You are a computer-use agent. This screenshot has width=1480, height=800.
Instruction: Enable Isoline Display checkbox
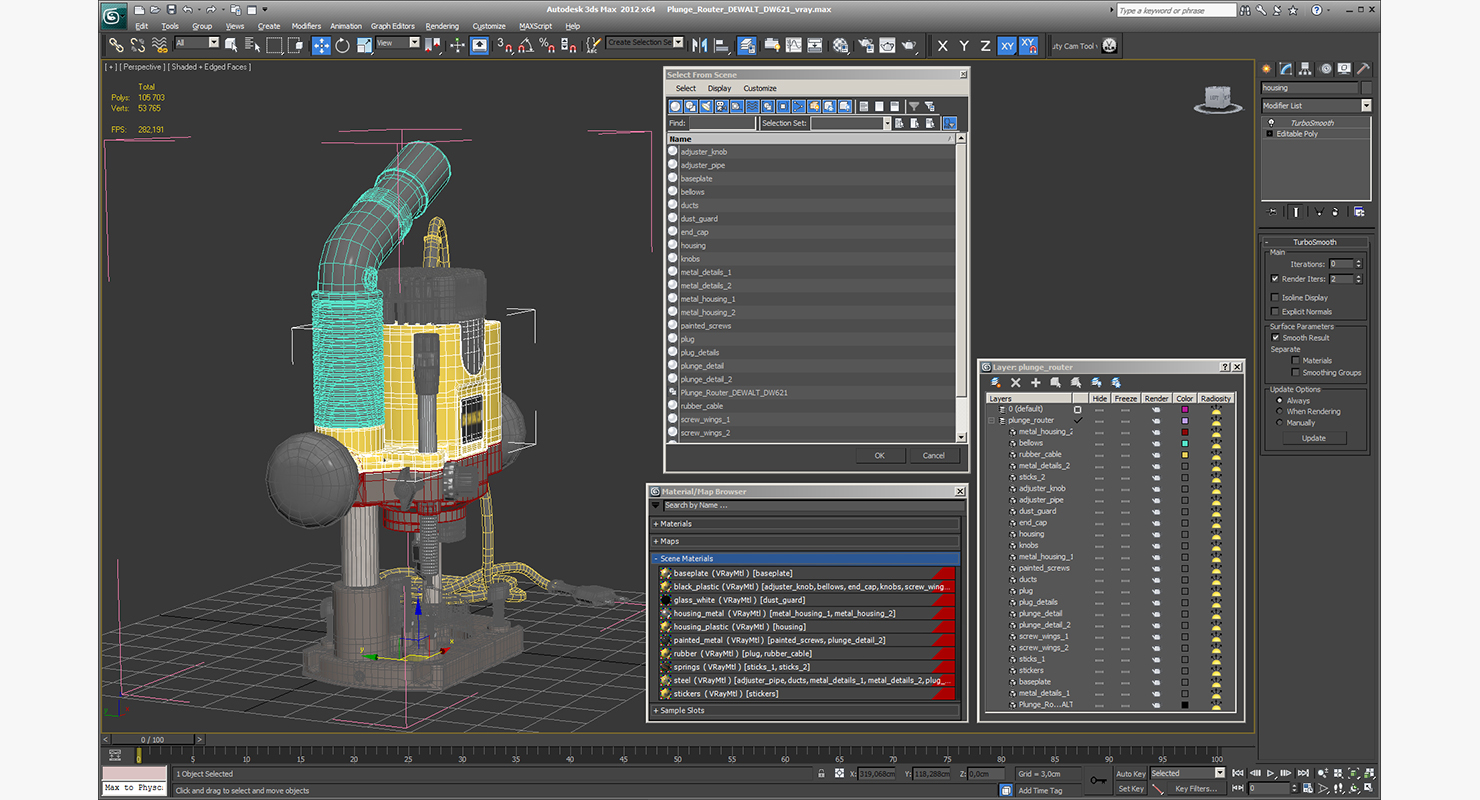(x=1275, y=297)
